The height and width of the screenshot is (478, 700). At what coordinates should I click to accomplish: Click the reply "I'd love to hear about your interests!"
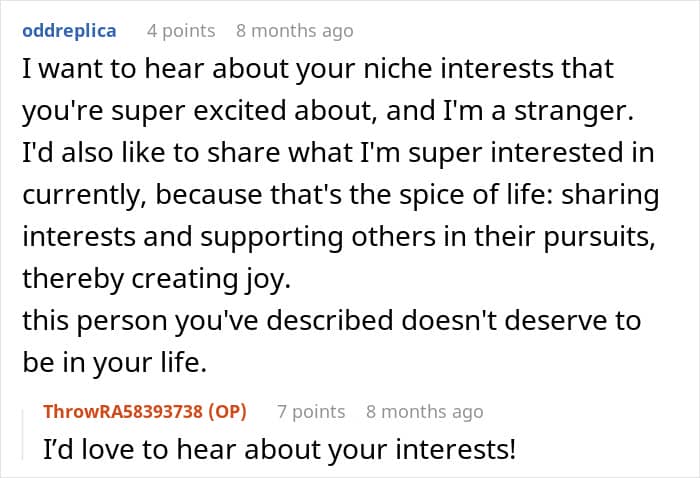pyautogui.click(x=280, y=449)
